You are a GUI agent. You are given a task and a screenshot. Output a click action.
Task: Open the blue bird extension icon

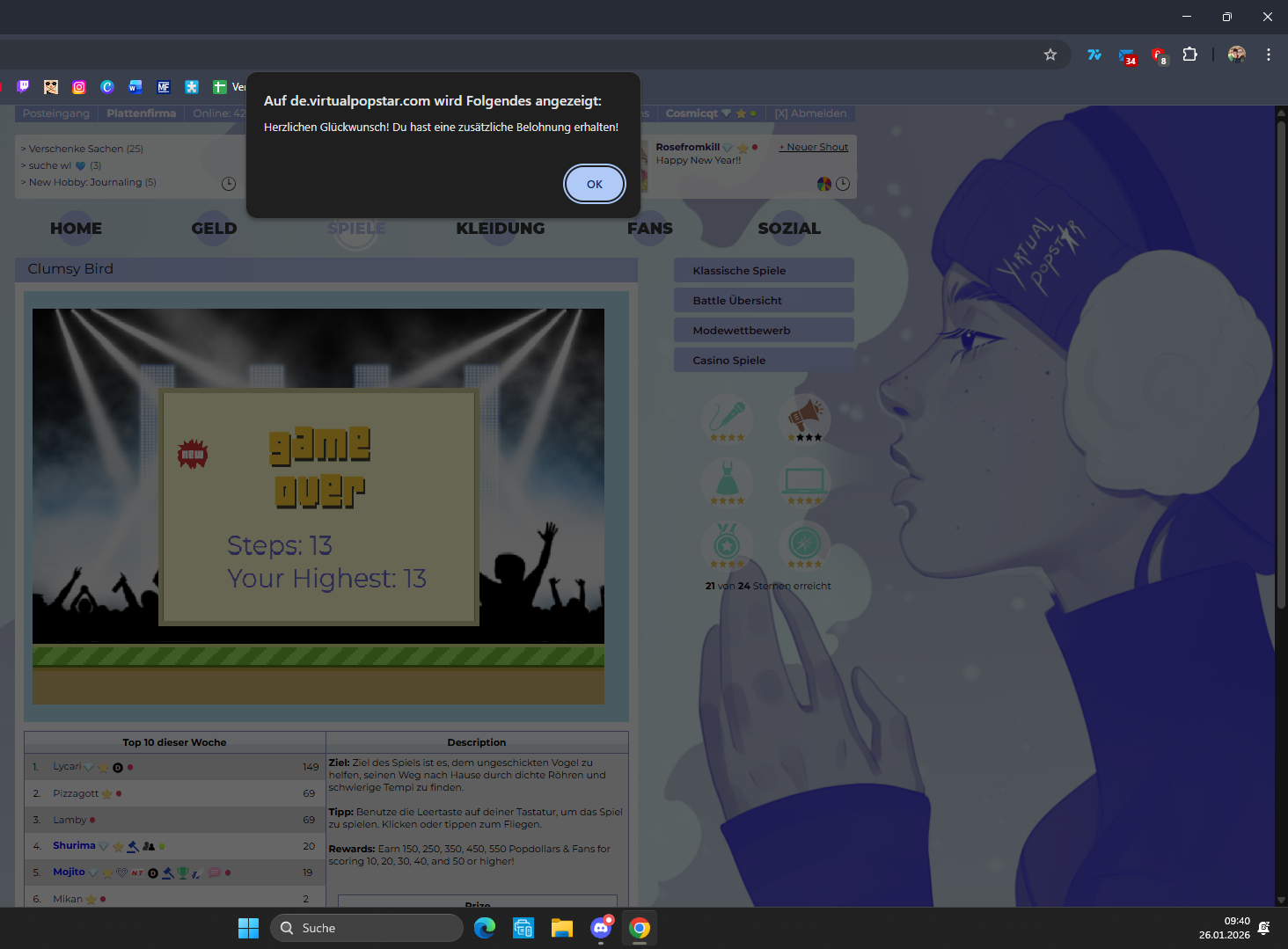click(x=1094, y=55)
